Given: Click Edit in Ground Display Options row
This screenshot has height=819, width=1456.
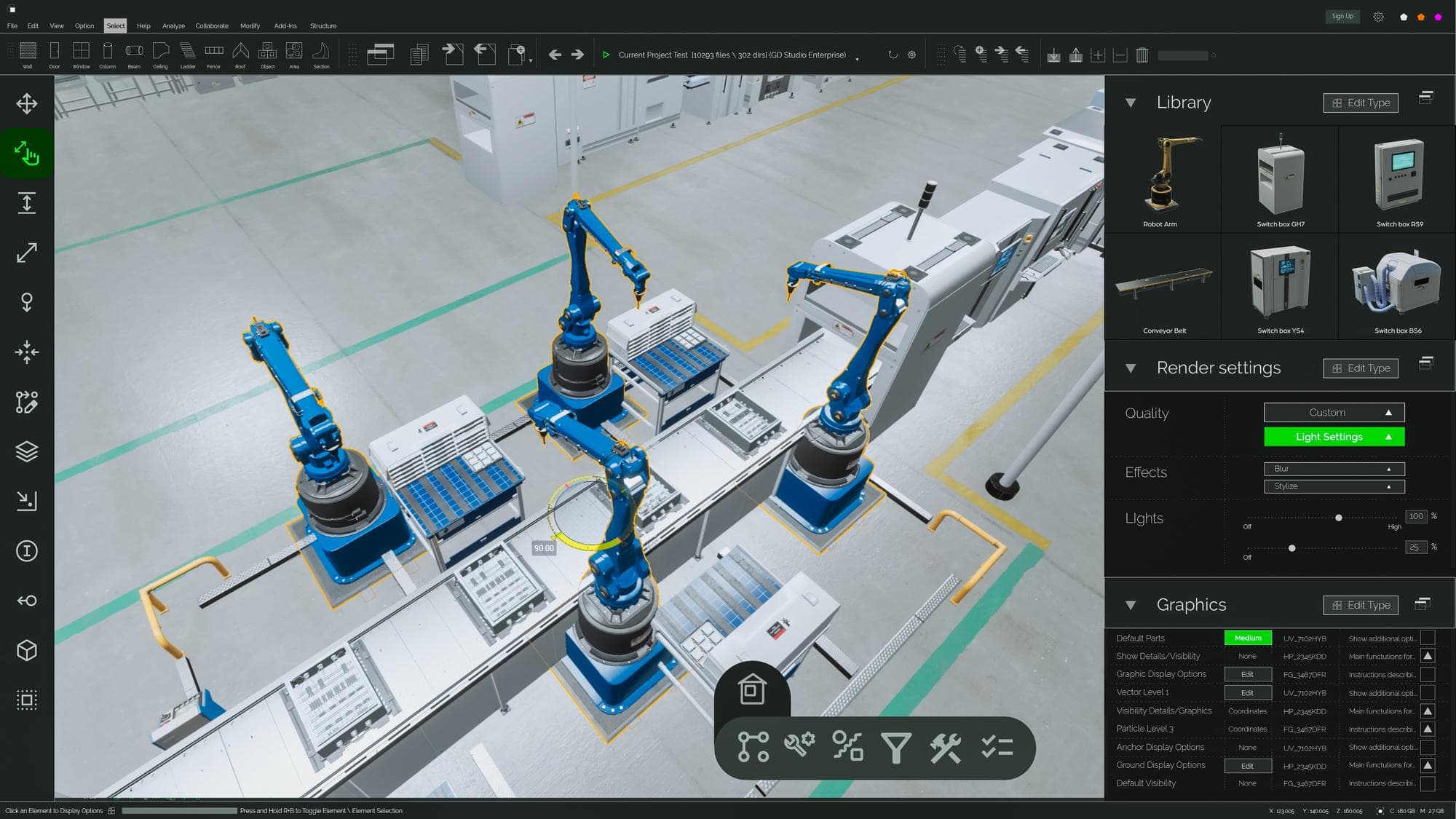Looking at the screenshot, I should (x=1248, y=766).
